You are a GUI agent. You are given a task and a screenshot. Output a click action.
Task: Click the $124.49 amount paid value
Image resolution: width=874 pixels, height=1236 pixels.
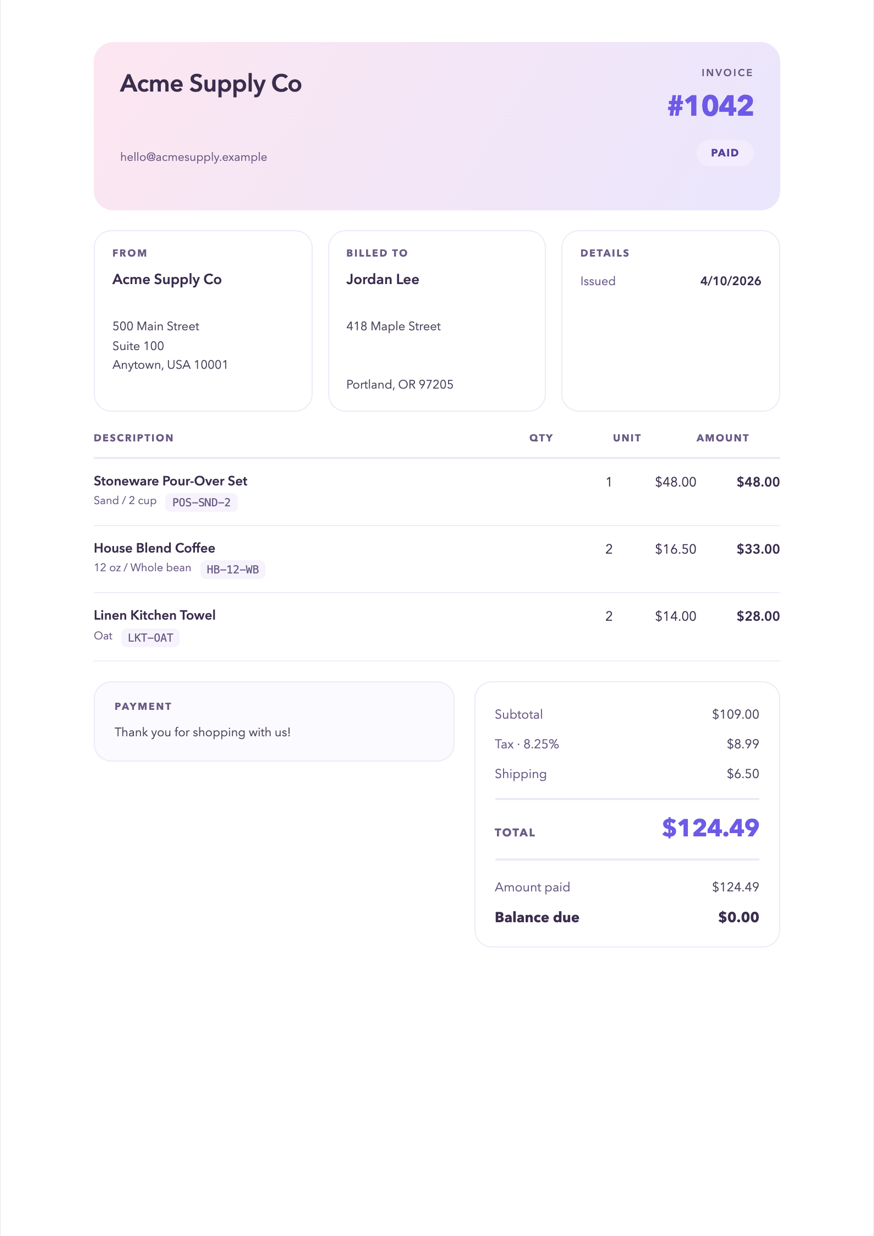[736, 887]
